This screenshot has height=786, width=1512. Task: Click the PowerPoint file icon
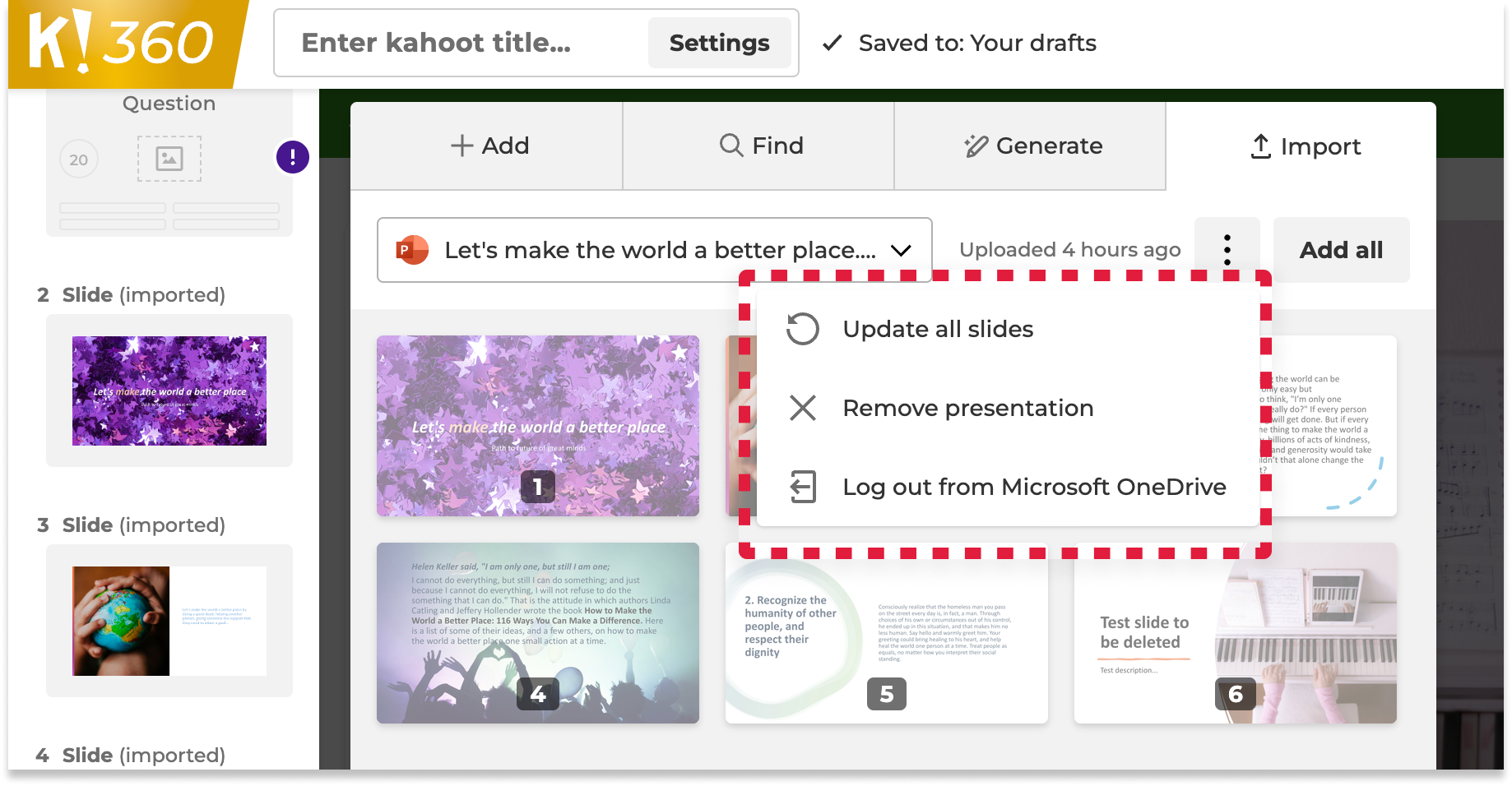(x=412, y=250)
